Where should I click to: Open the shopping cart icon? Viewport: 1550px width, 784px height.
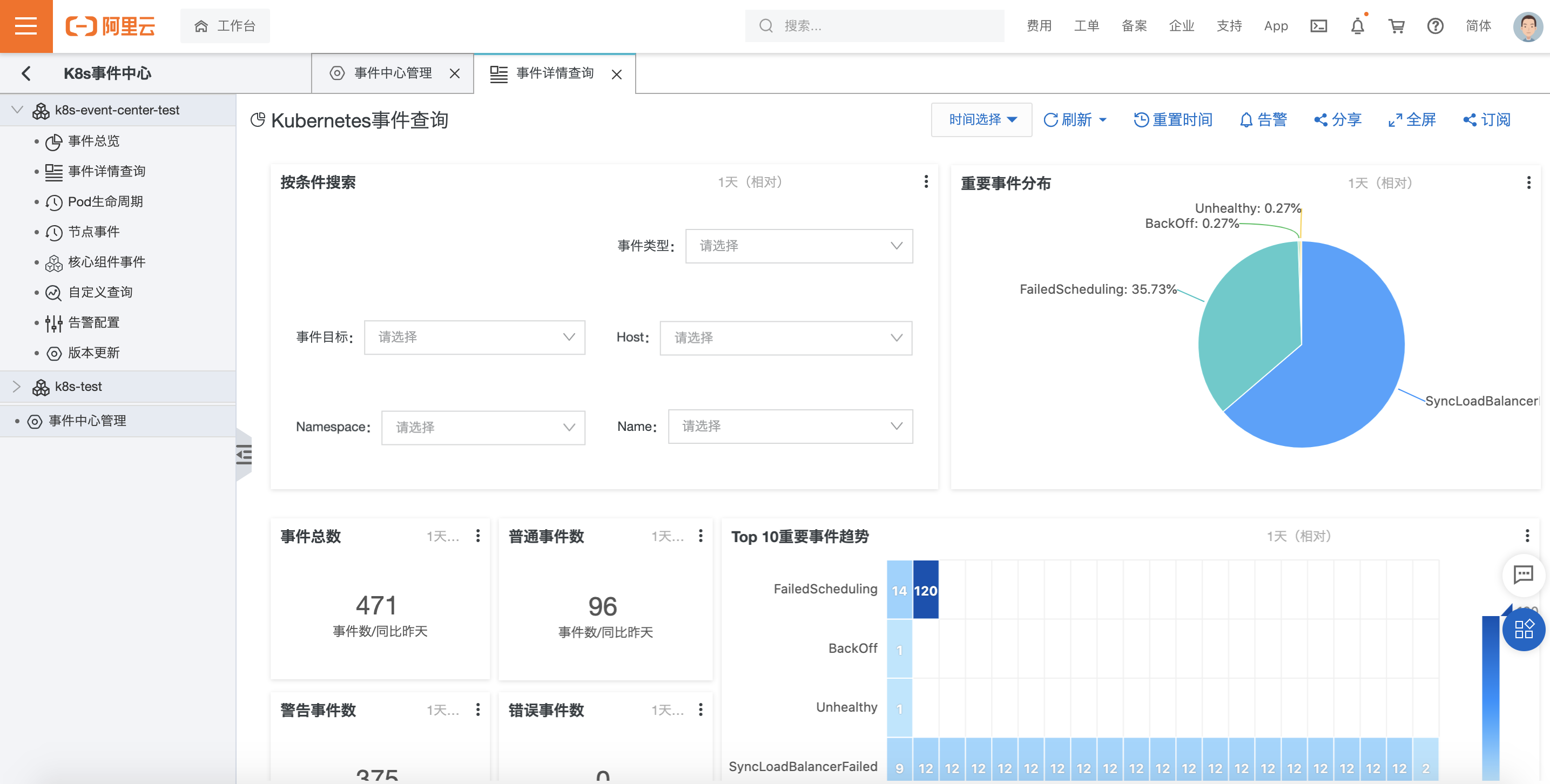coord(1396,26)
